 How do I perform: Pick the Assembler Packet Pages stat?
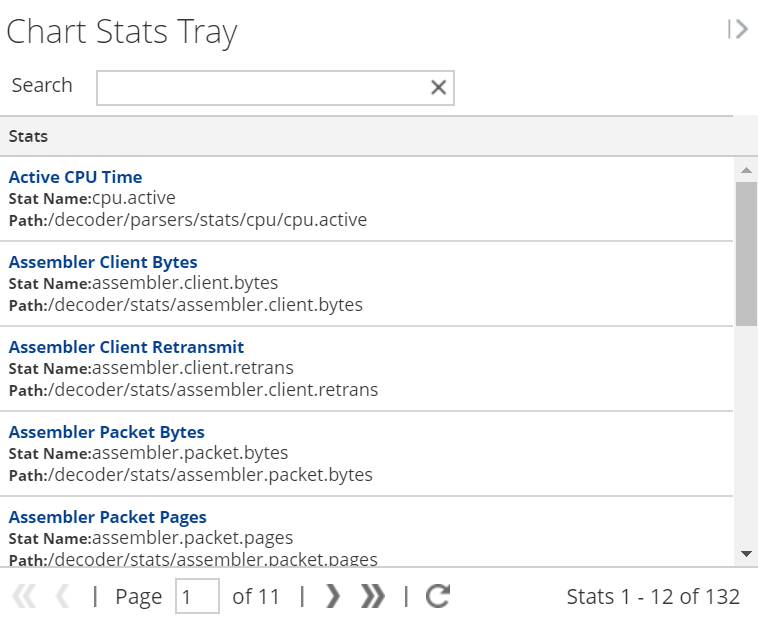click(x=107, y=517)
